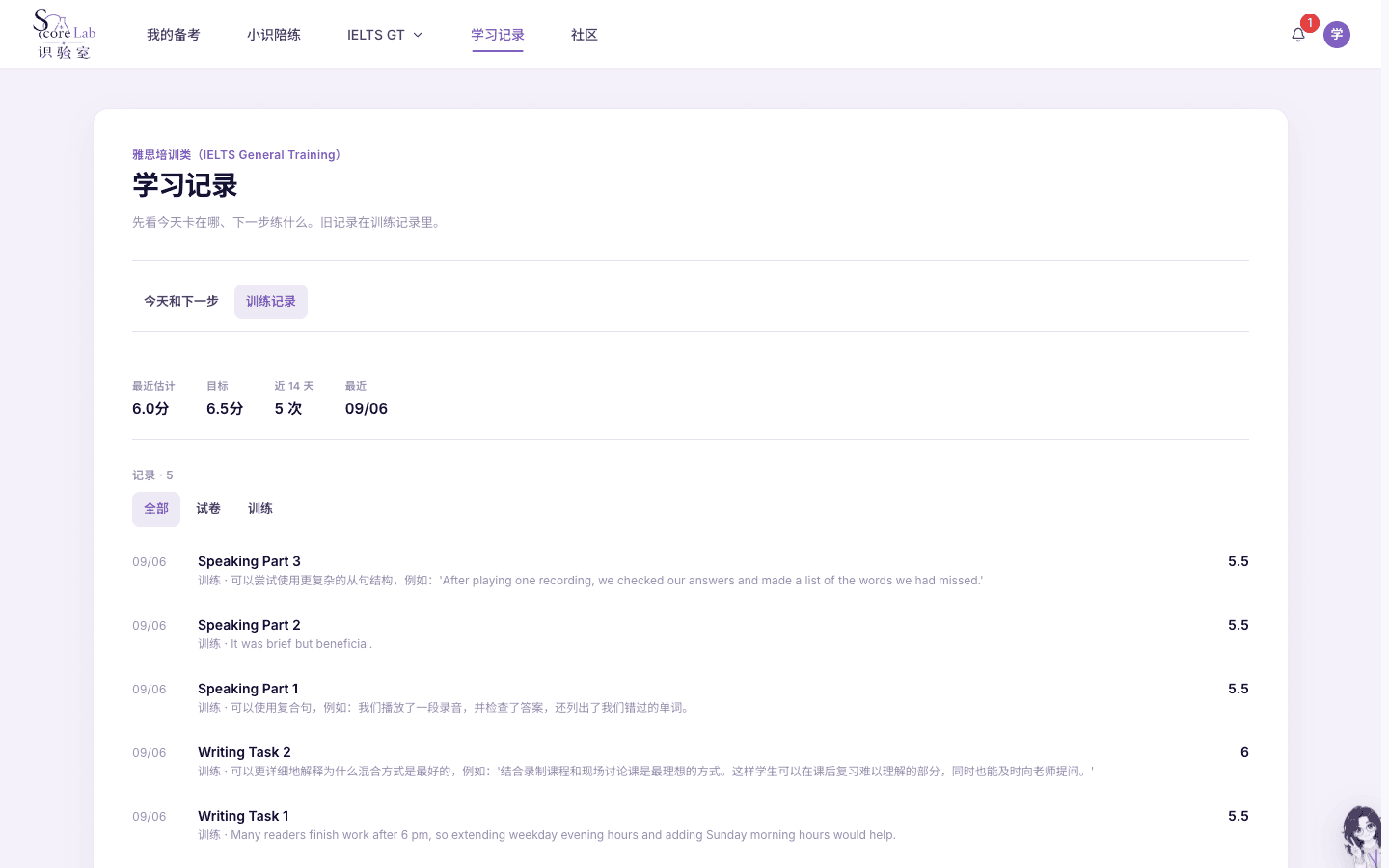Click the 5.5 score for Writing Task 1

[1239, 816]
